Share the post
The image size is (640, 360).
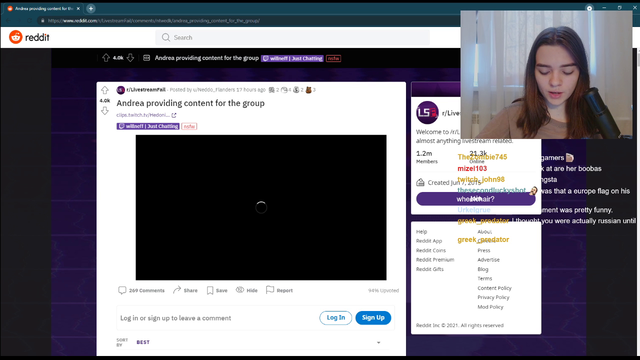tap(185, 290)
